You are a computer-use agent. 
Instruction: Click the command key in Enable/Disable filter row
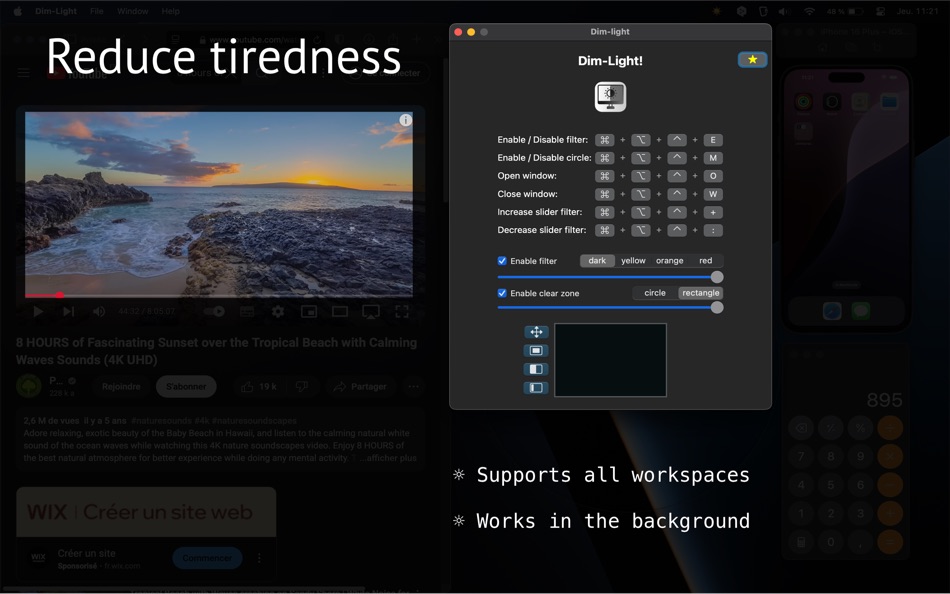tap(604, 140)
